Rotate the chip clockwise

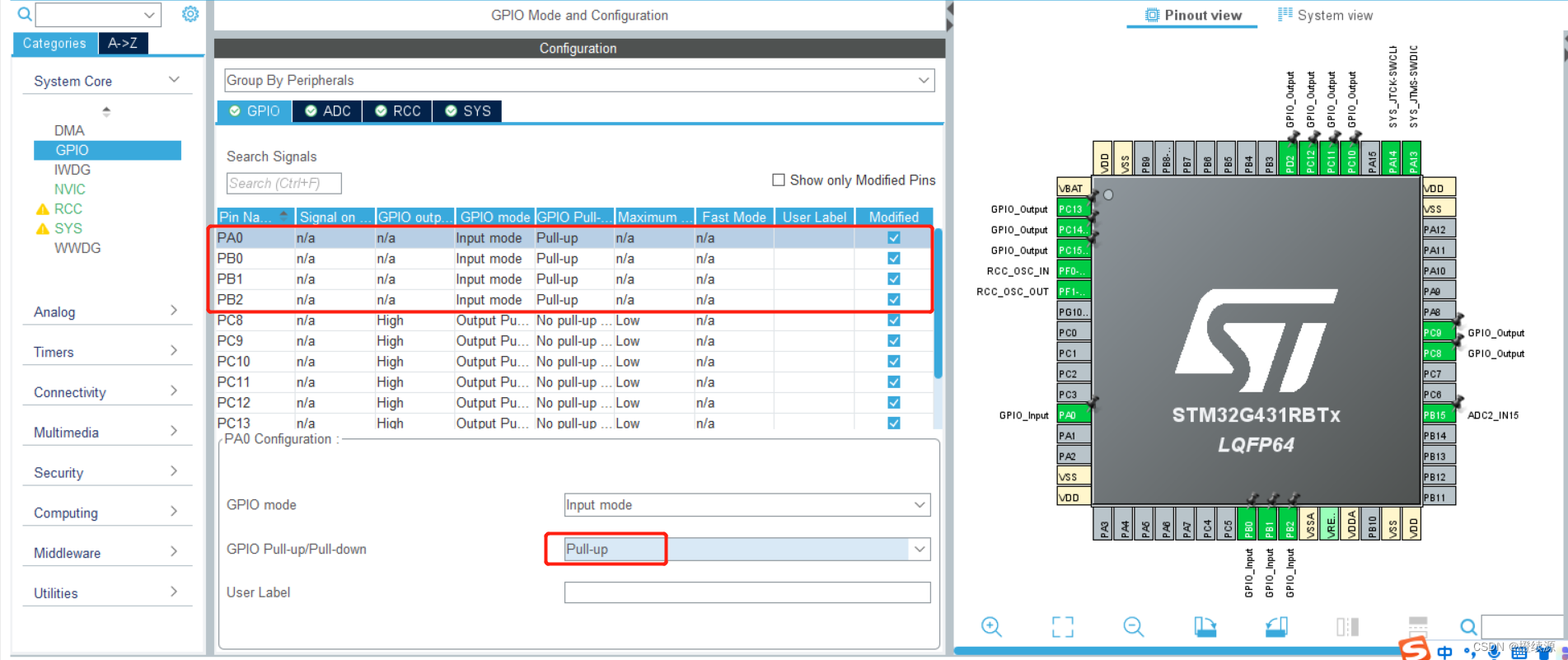click(x=1205, y=627)
